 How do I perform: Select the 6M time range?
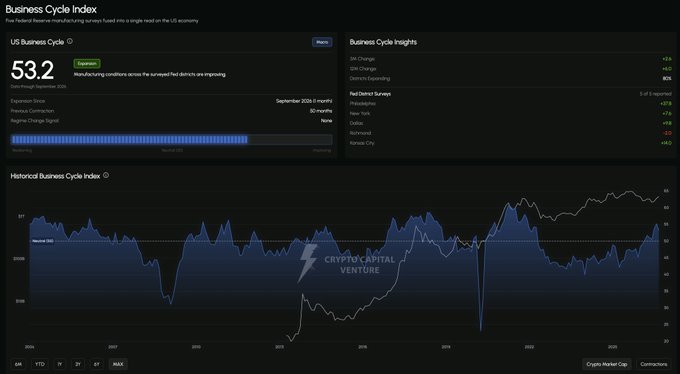click(x=18, y=364)
